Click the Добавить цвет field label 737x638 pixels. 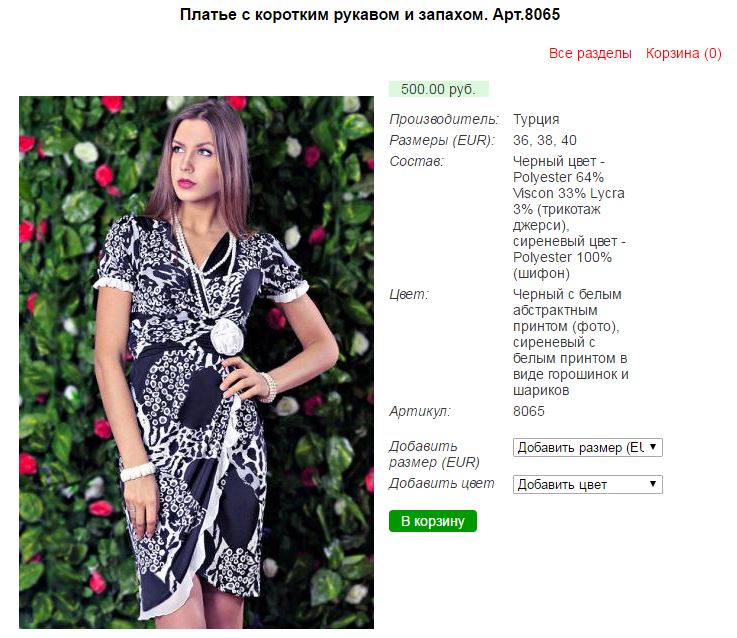[442, 483]
